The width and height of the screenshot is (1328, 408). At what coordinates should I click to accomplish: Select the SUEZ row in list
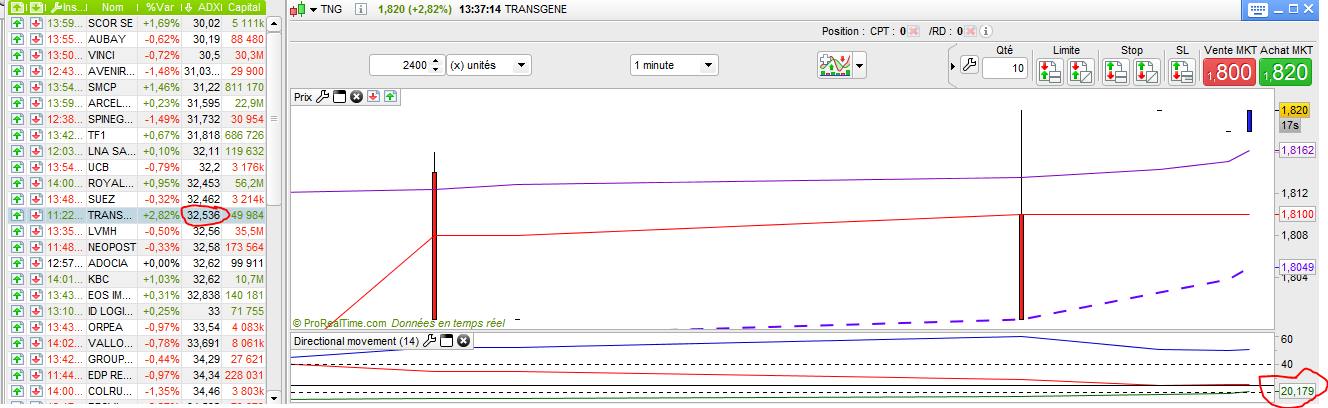(138, 198)
